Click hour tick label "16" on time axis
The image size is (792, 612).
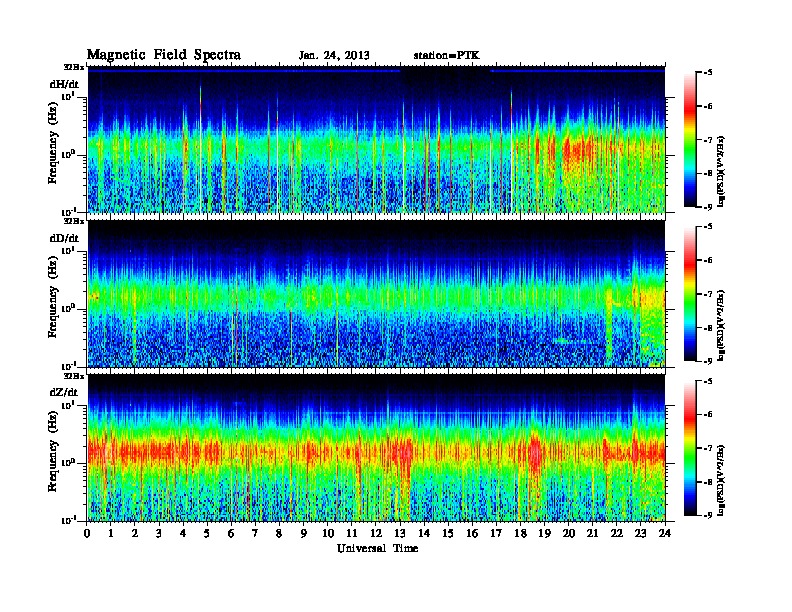(x=472, y=533)
